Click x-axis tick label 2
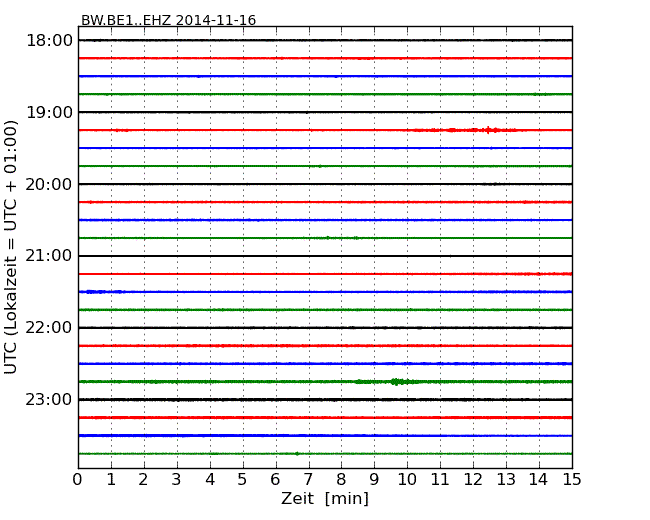 click(143, 480)
